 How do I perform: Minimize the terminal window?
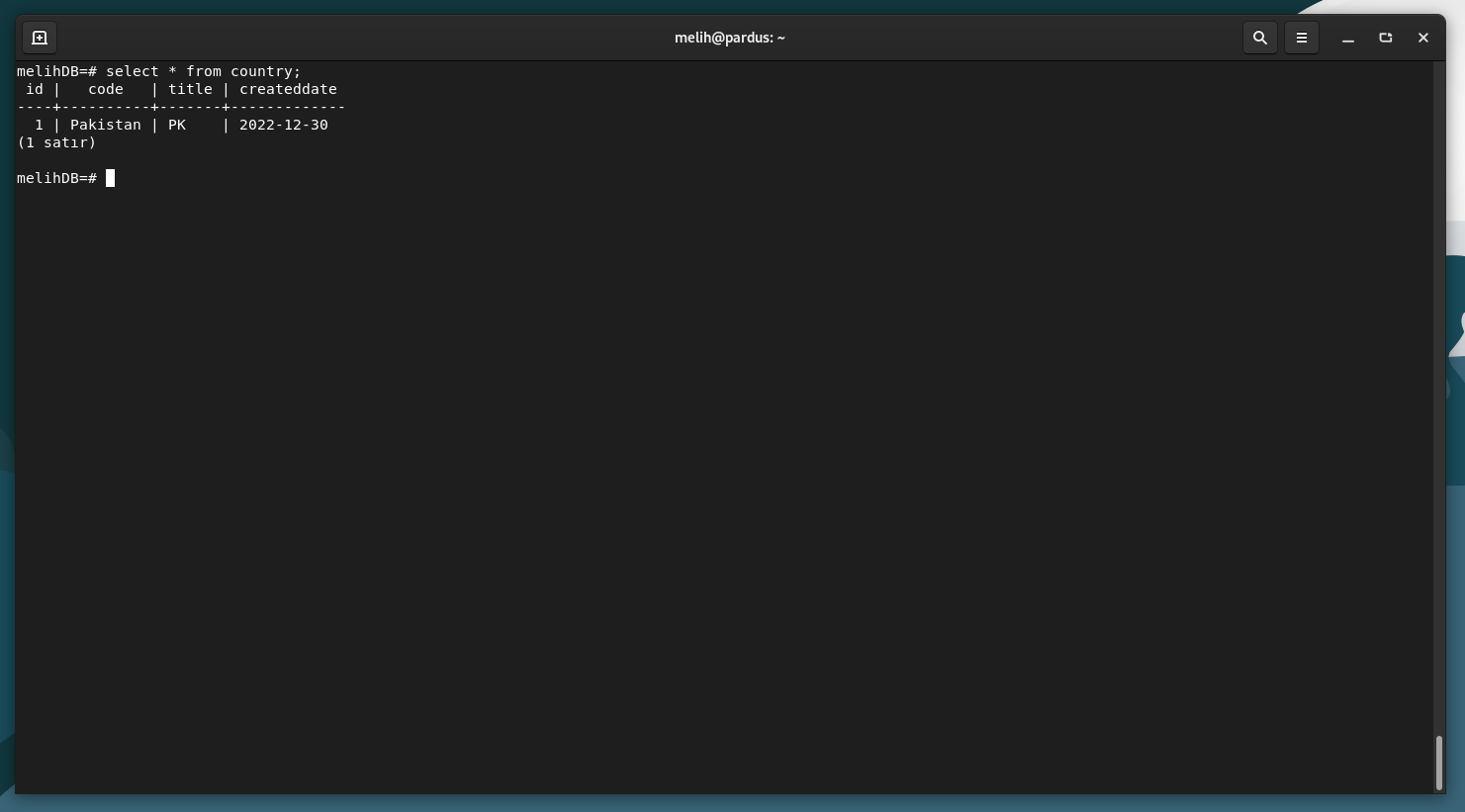click(x=1348, y=38)
